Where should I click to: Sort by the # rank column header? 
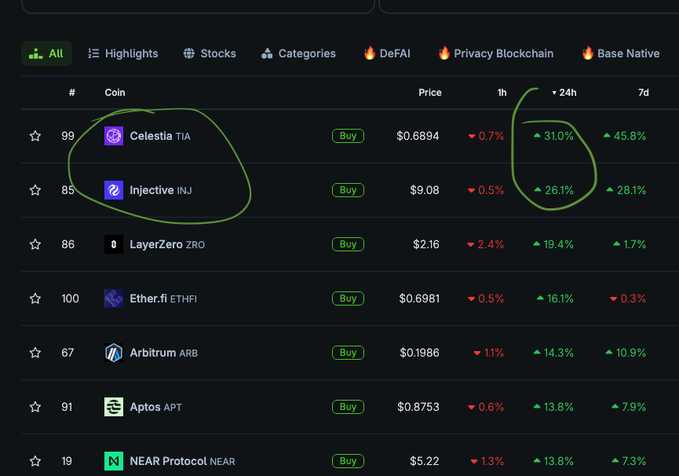[x=72, y=93]
